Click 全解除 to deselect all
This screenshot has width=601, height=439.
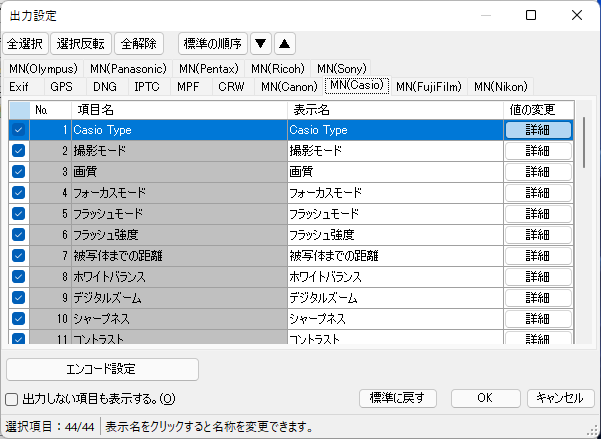click(x=141, y=43)
